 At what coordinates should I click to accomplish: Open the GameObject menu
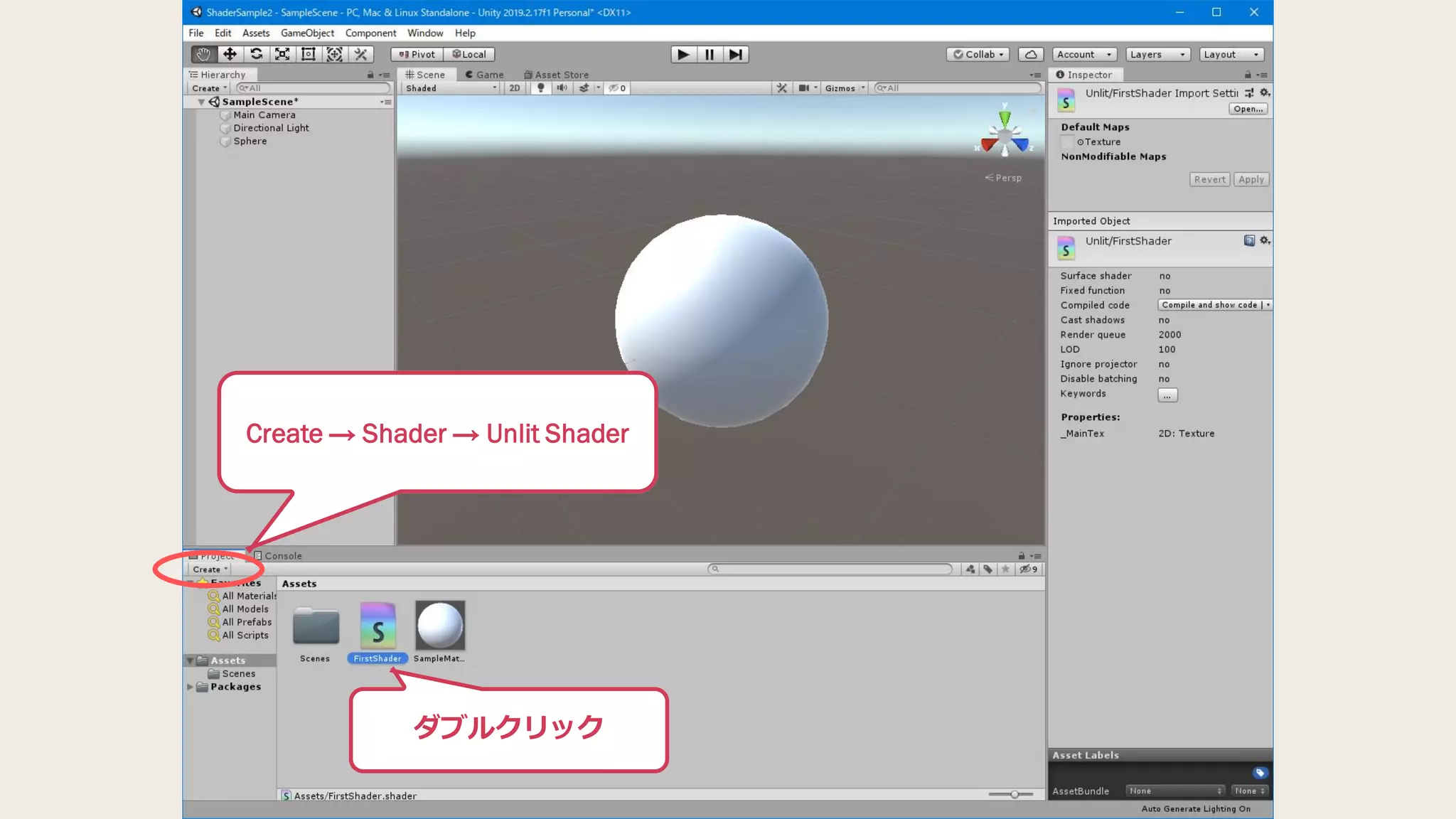tap(307, 33)
